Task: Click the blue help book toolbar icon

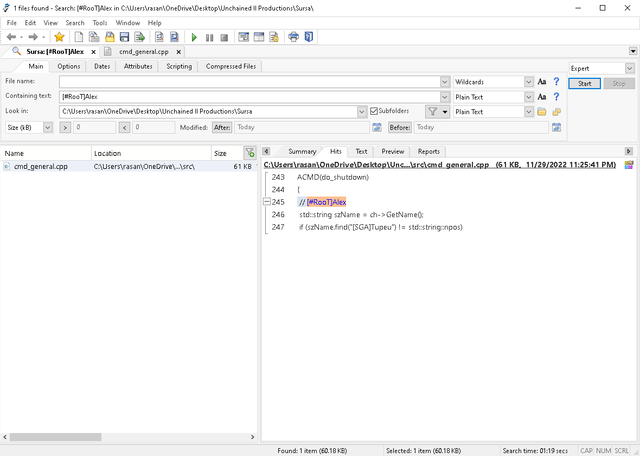Action: pyautogui.click(x=309, y=37)
